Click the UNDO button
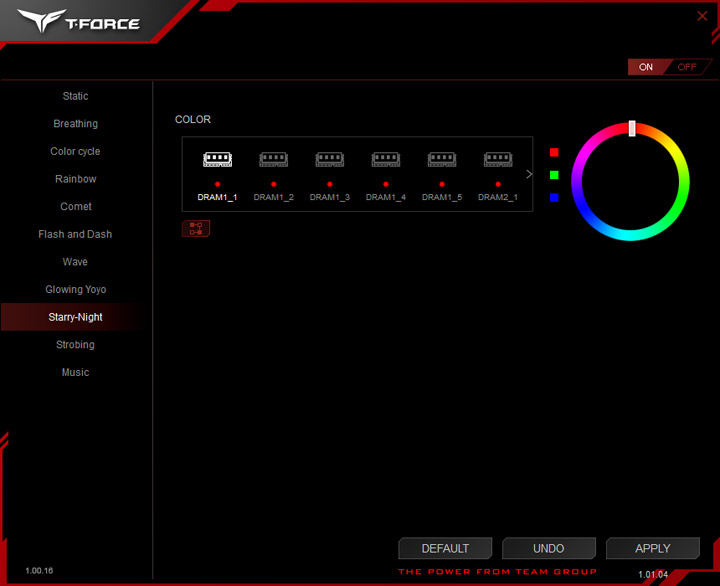Viewport: 720px width, 586px height. [549, 548]
